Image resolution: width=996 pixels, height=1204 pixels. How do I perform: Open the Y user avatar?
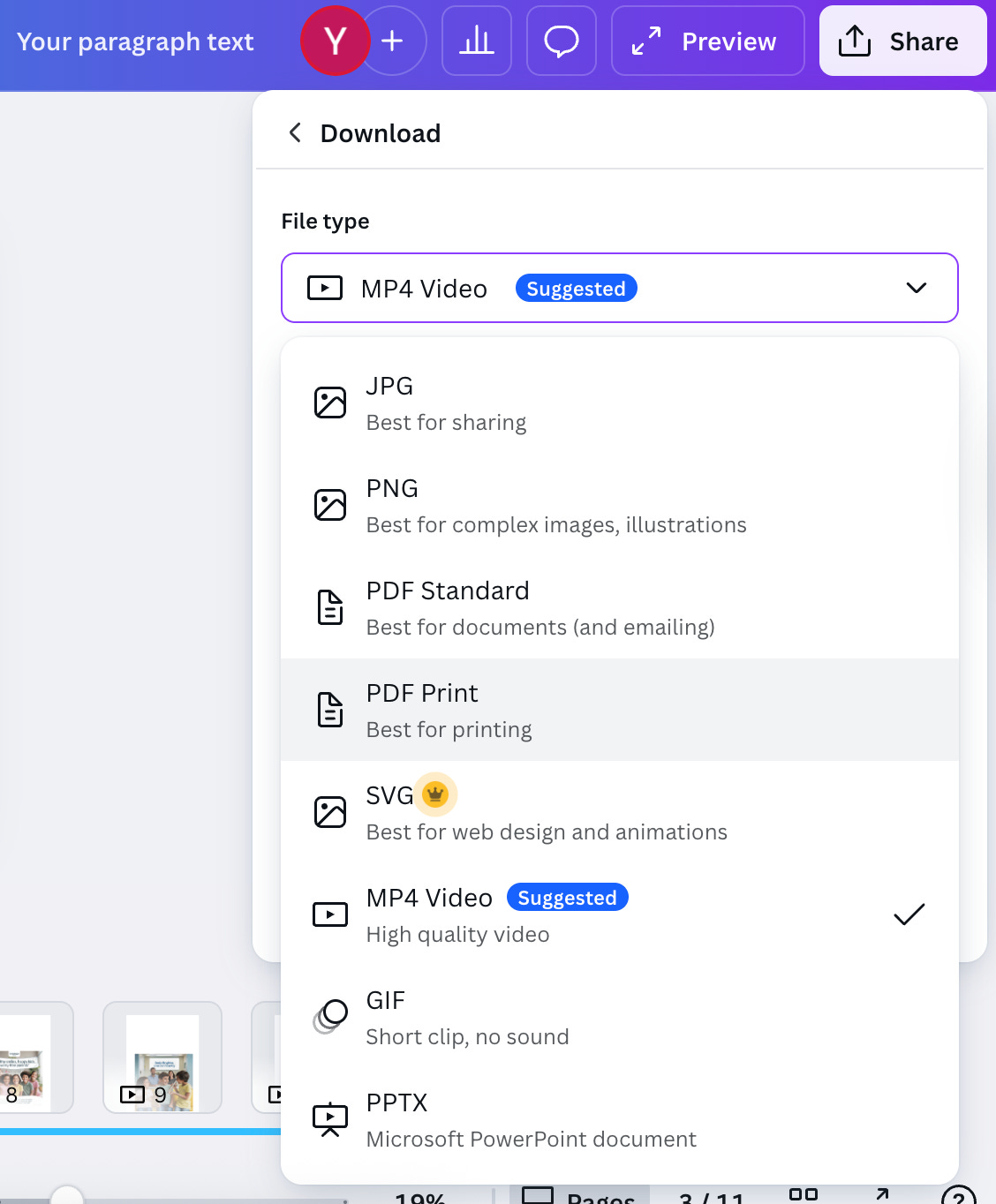[335, 41]
